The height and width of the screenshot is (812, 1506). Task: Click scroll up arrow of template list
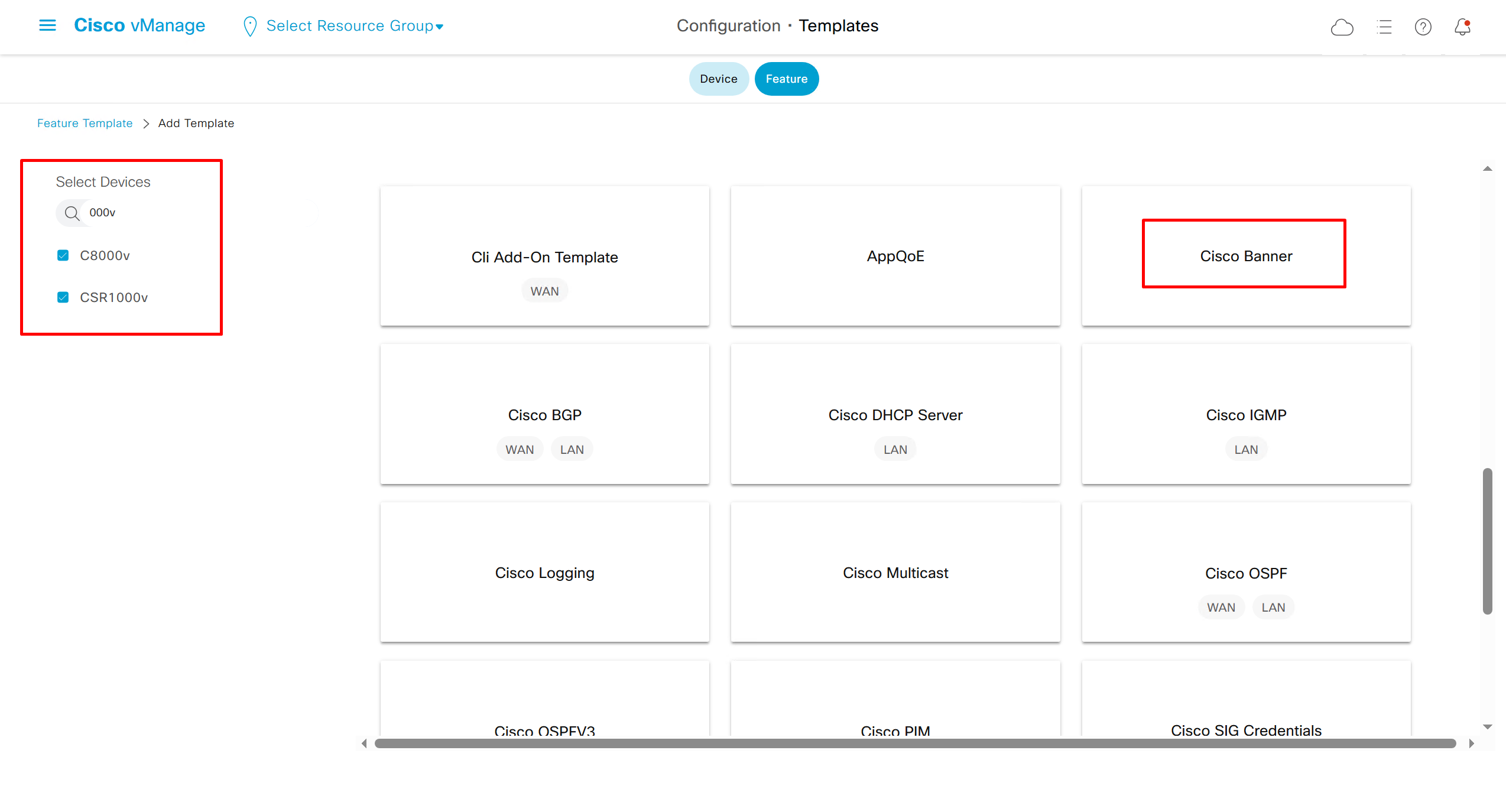coord(1488,169)
